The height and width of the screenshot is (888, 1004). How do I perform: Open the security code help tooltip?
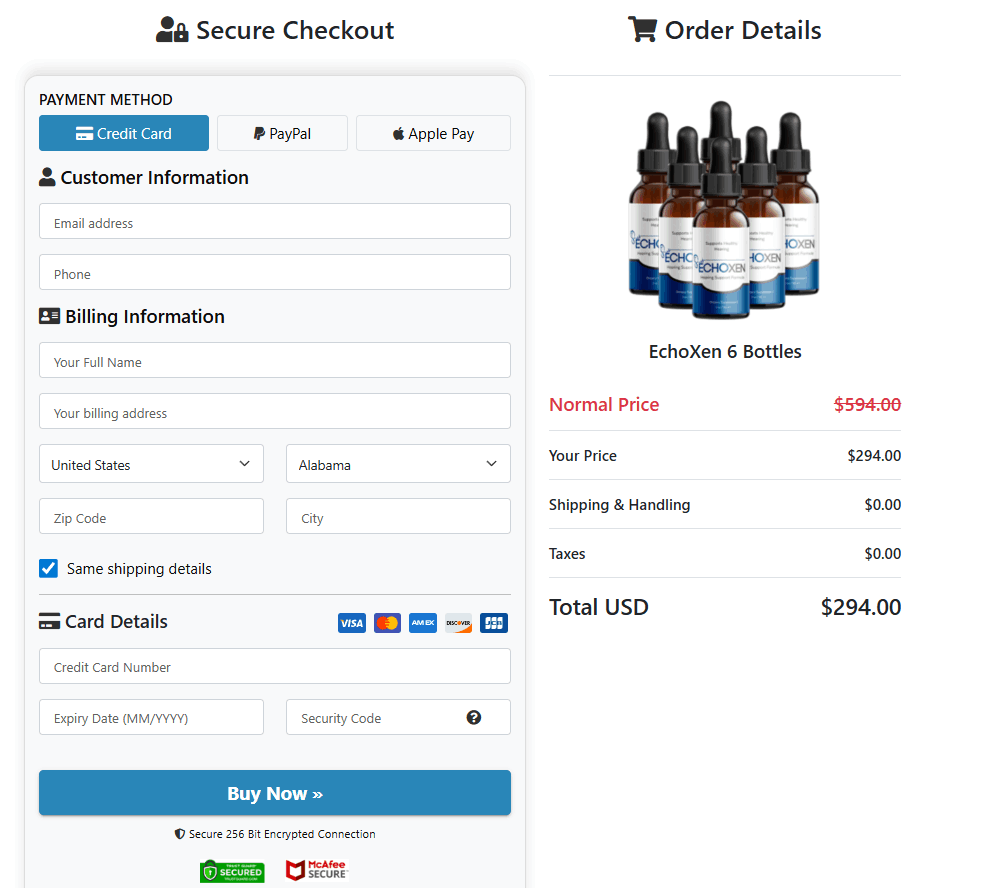click(474, 717)
